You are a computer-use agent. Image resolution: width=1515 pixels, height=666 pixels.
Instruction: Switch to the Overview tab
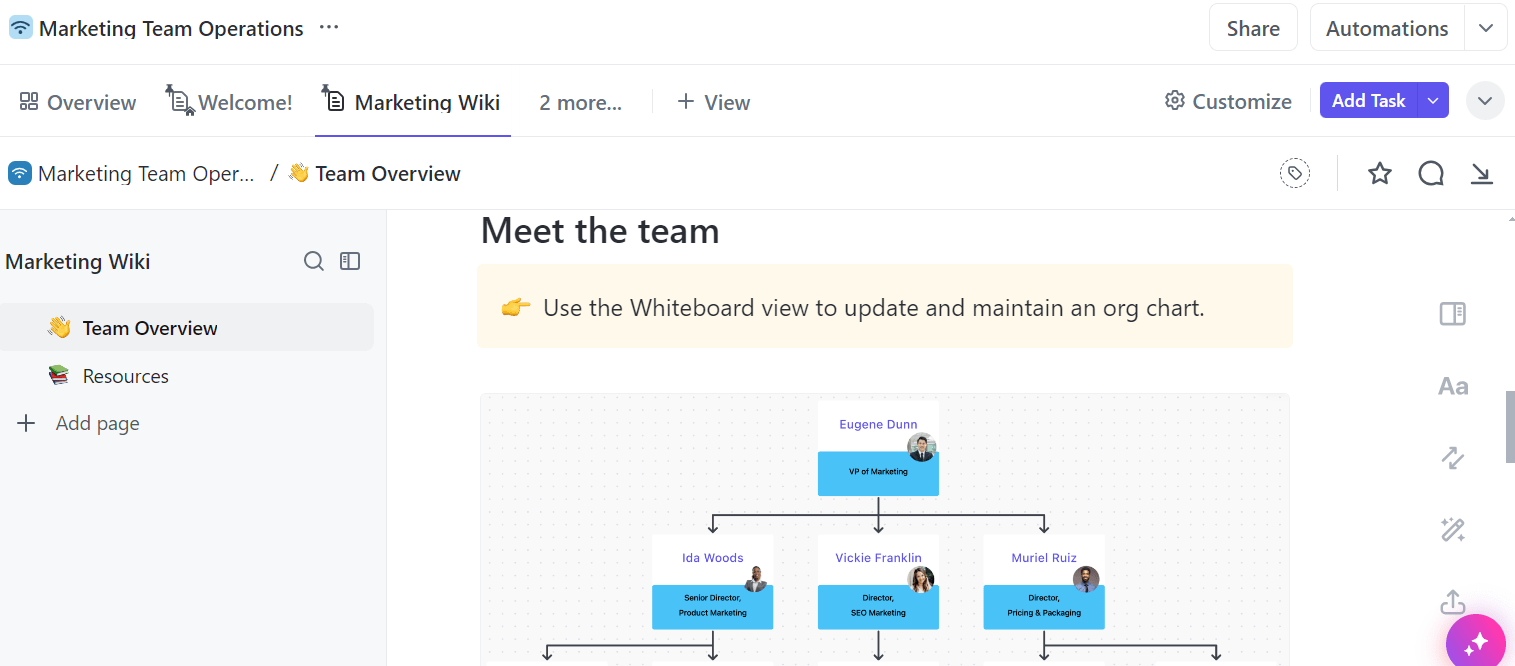pyautogui.click(x=78, y=102)
